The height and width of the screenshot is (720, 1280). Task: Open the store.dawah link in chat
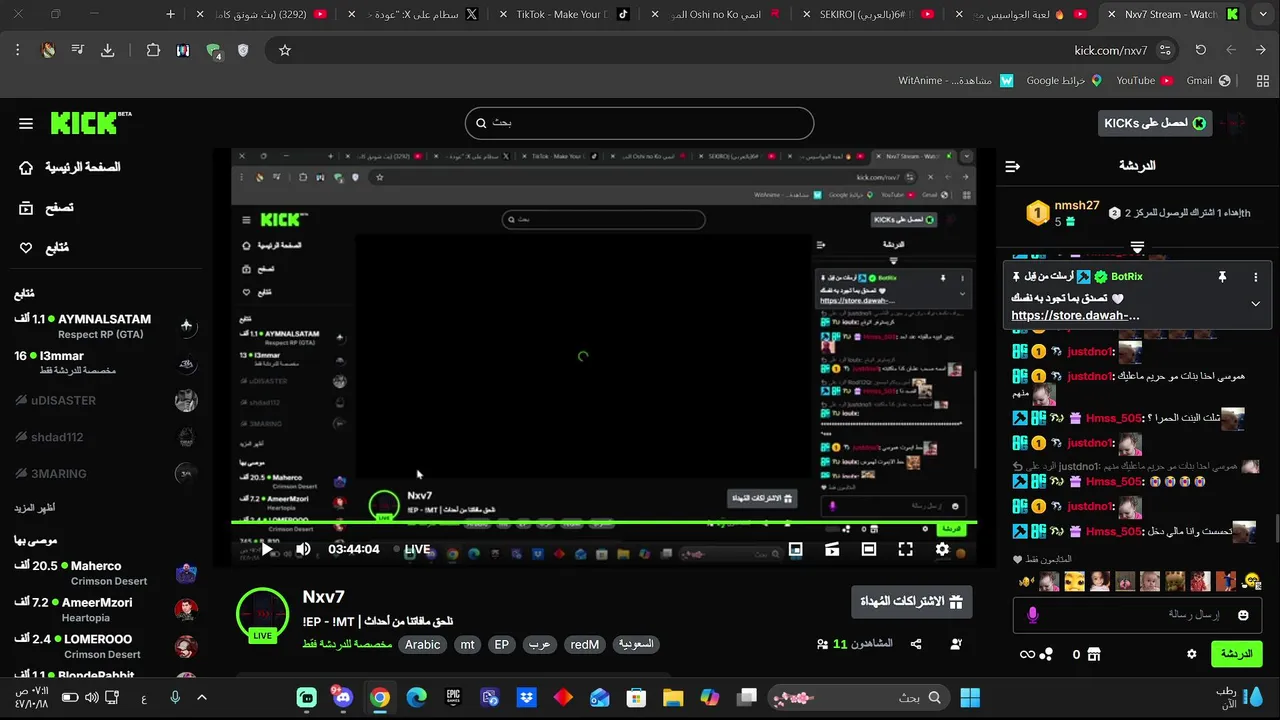click(x=1075, y=315)
